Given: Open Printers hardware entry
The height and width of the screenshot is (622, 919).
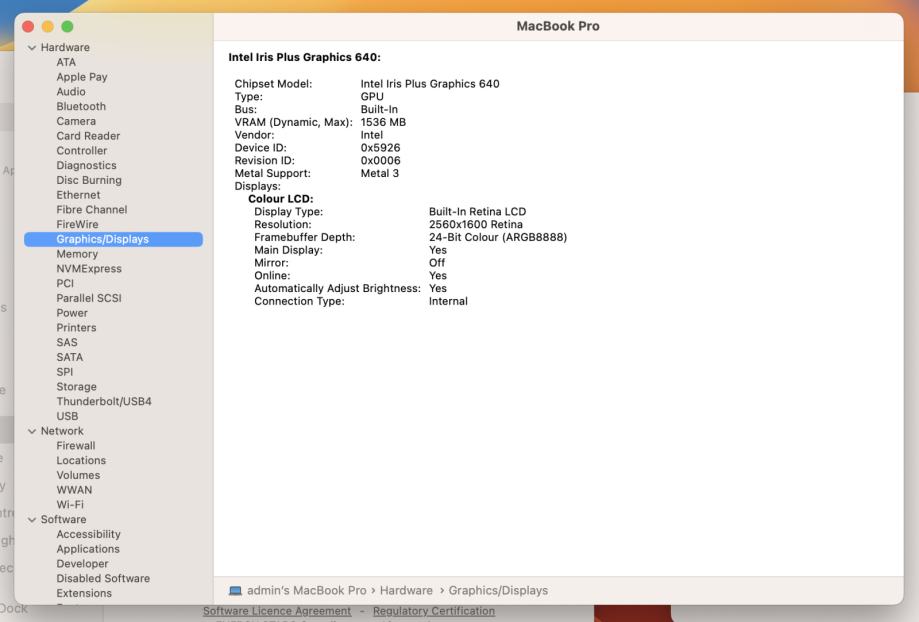Looking at the screenshot, I should point(76,328).
